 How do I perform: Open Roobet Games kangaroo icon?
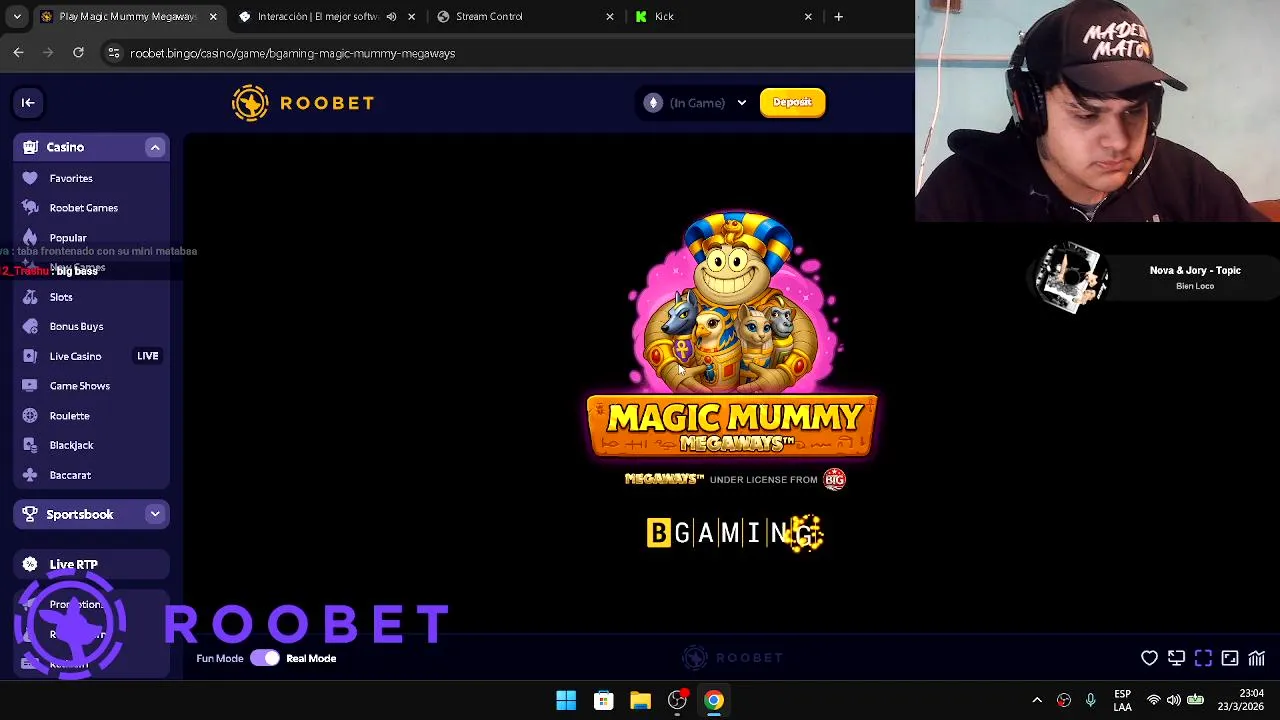(x=30, y=208)
